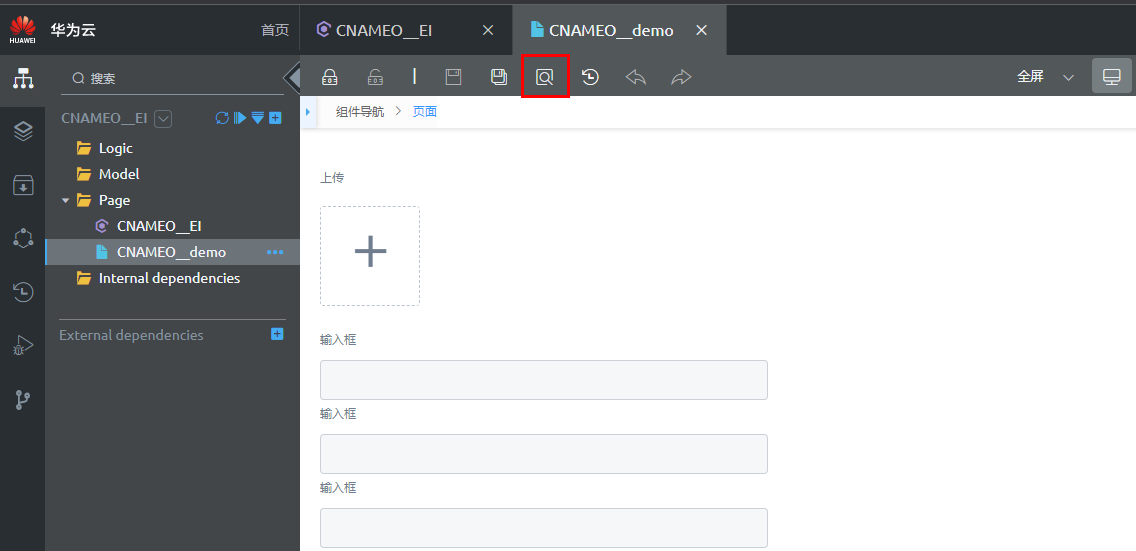1136x551 pixels.
Task: Click the search box in project panel
Action: coord(172,78)
